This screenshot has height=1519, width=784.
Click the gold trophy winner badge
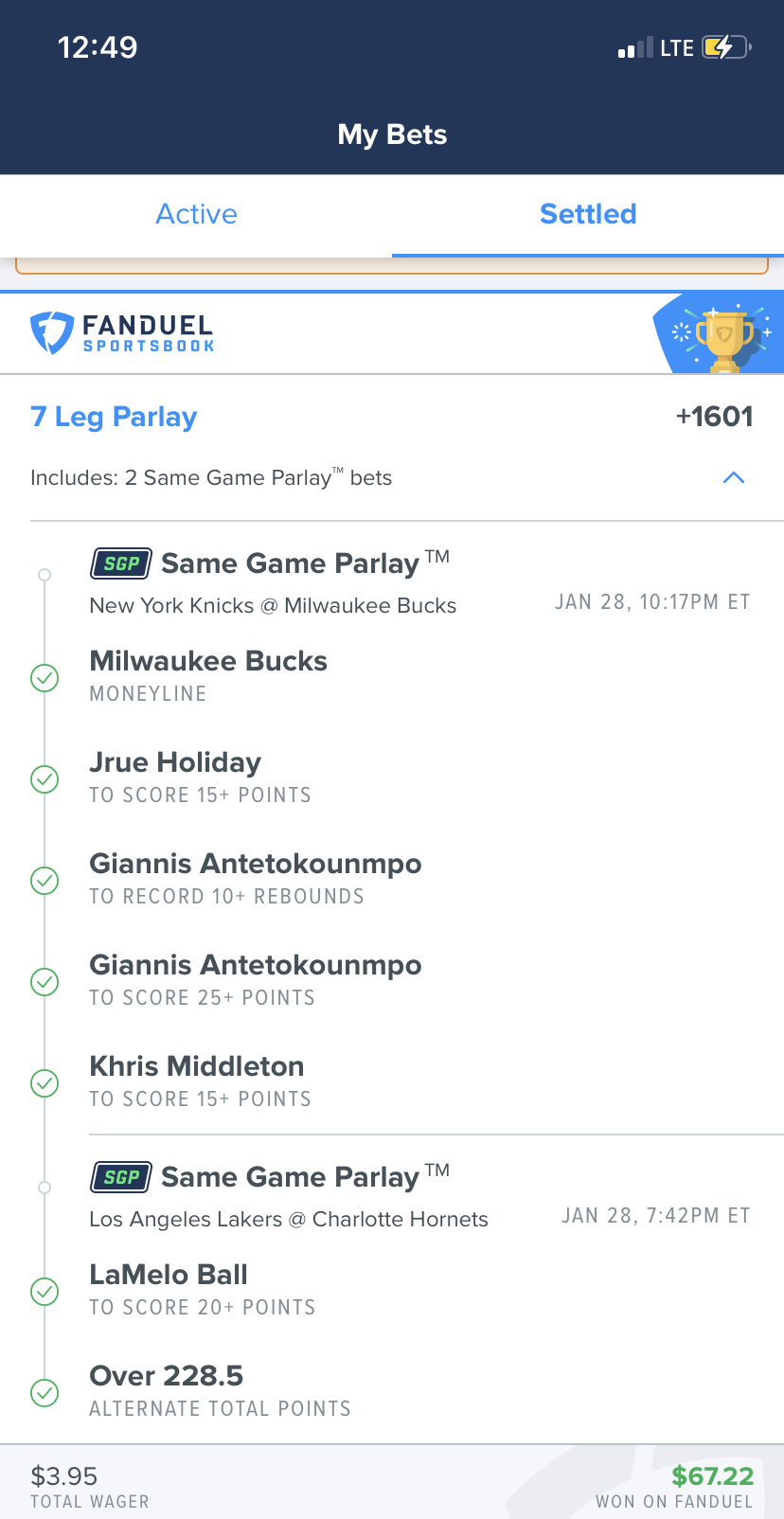point(722,333)
